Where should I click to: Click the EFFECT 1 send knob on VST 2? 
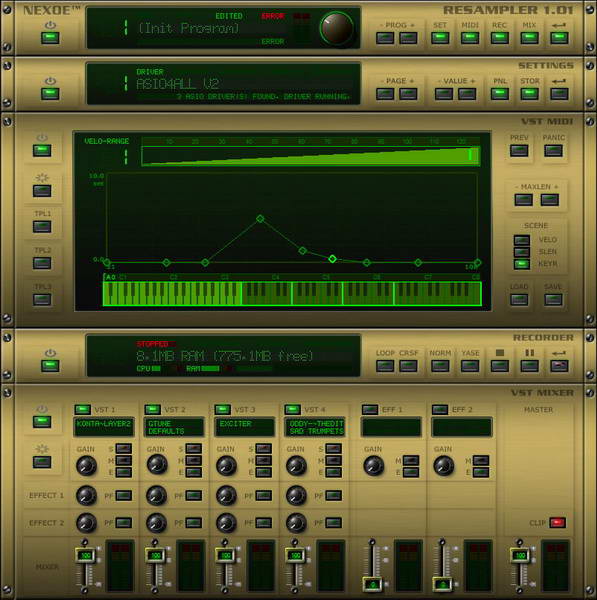click(x=157, y=495)
